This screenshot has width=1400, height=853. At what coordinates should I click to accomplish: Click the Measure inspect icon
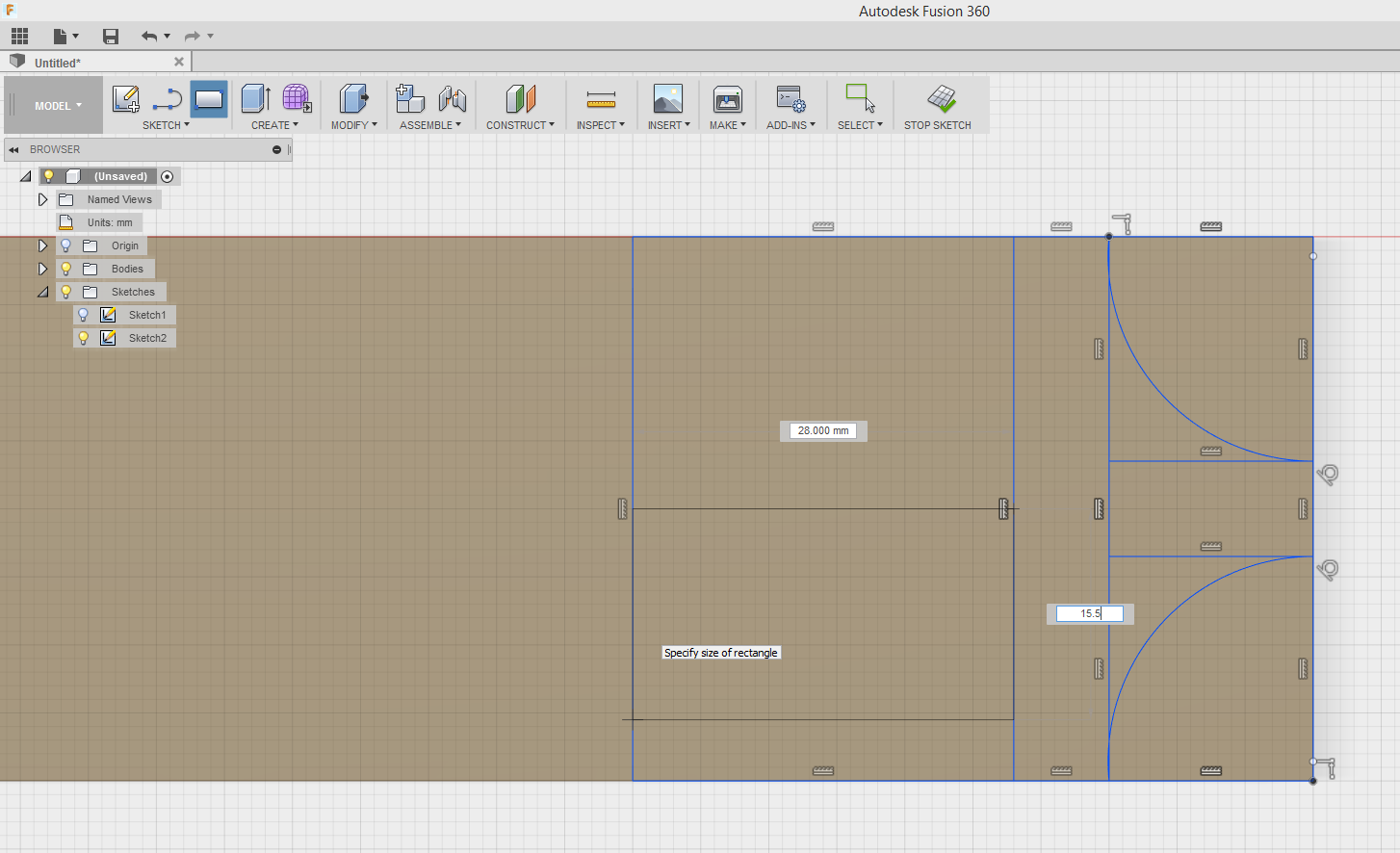point(601,99)
